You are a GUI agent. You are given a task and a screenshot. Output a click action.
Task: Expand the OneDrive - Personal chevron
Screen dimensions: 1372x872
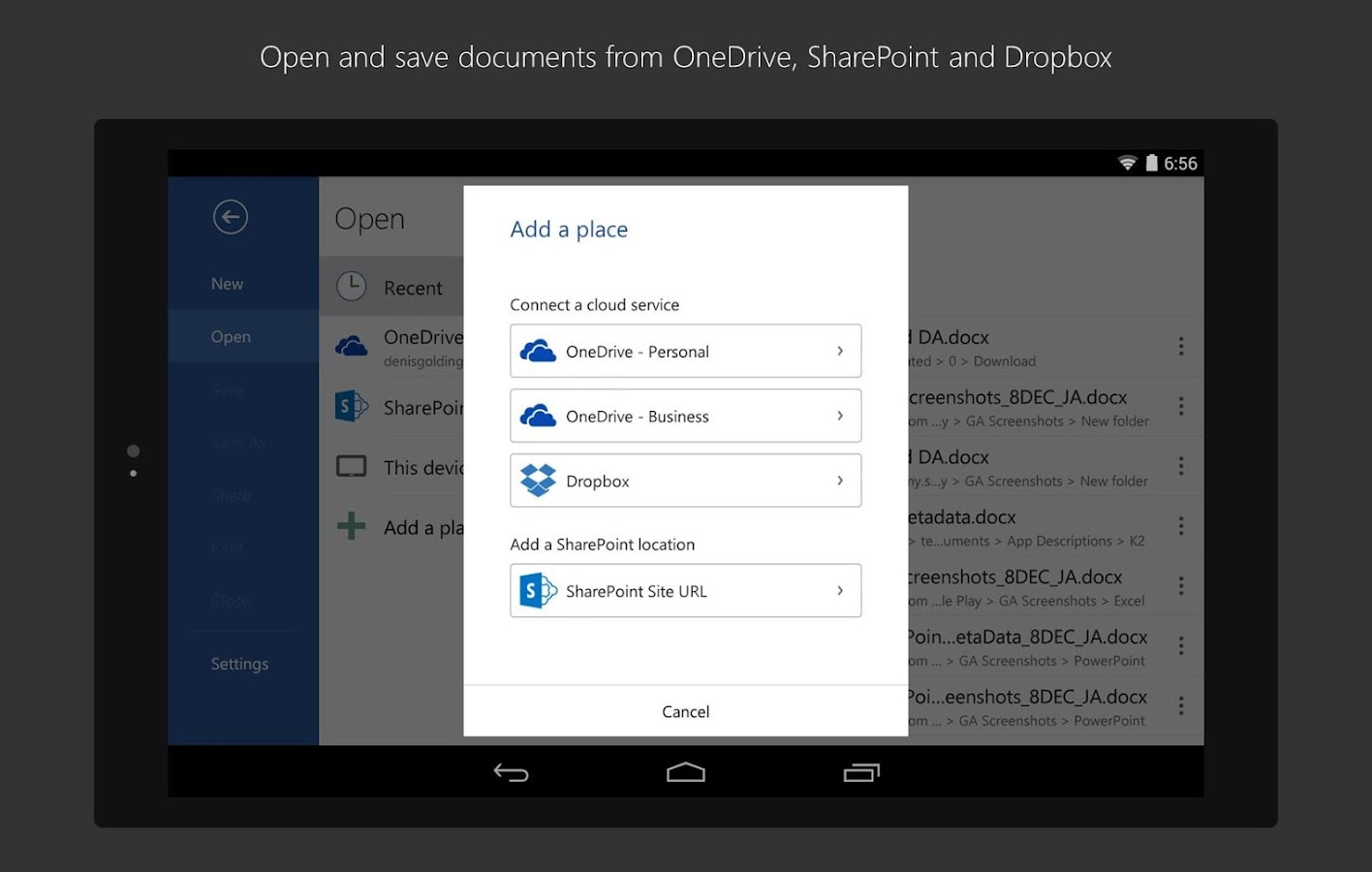tap(840, 351)
